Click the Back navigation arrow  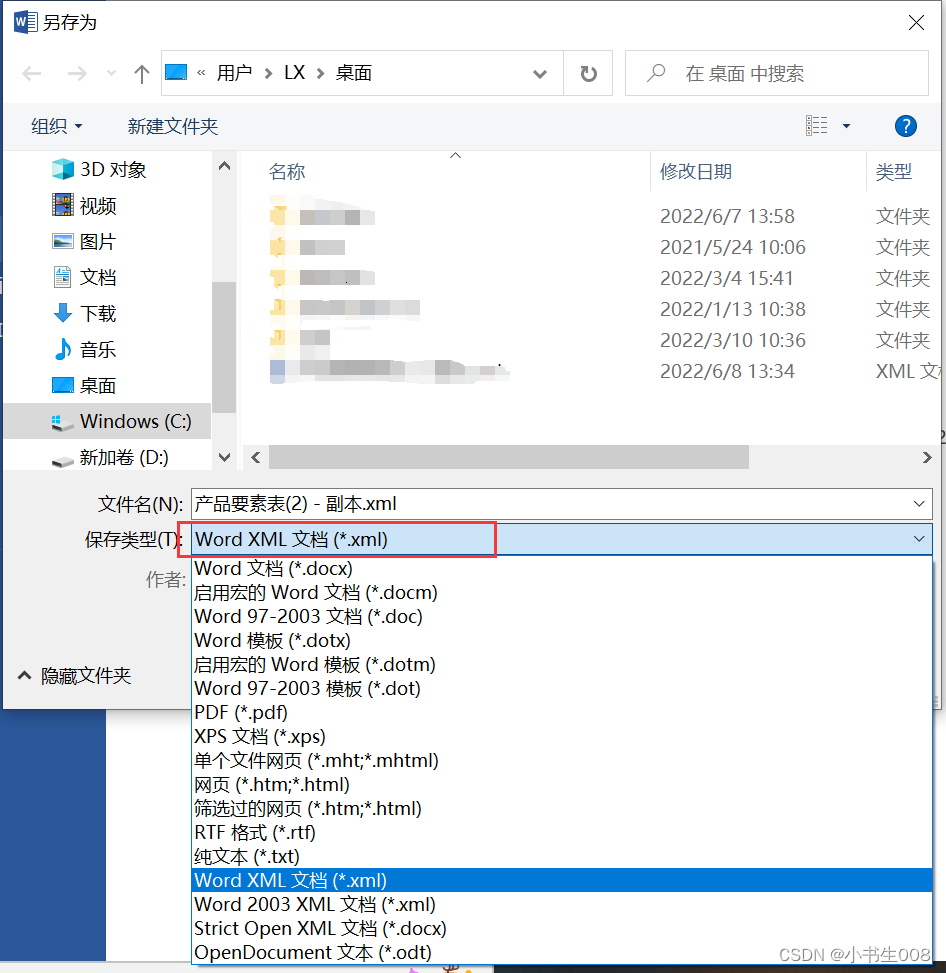click(x=32, y=74)
